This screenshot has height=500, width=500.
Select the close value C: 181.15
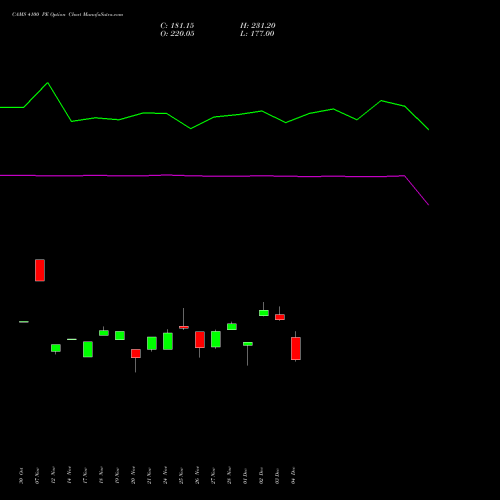tap(177, 26)
